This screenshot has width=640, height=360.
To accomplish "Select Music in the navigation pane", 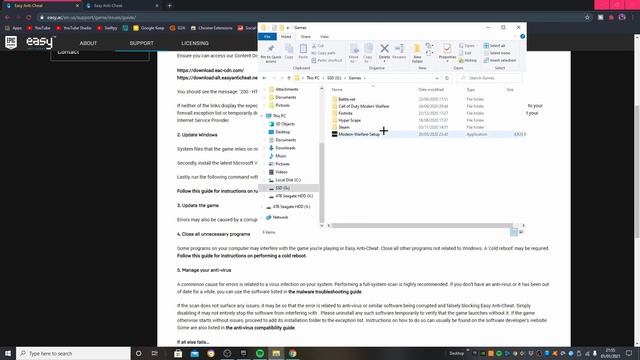I will point(280,156).
